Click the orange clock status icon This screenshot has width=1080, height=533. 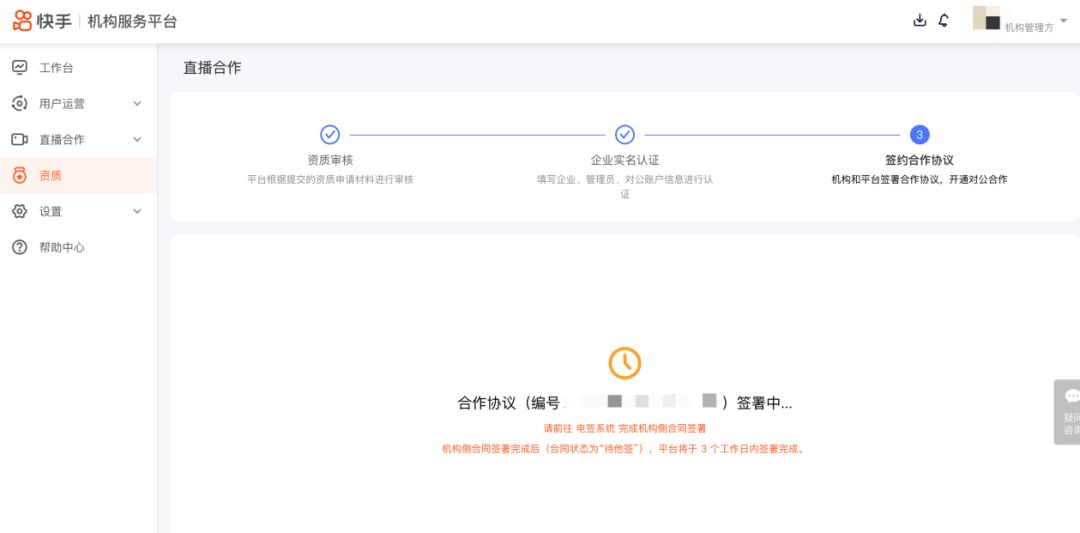625,363
